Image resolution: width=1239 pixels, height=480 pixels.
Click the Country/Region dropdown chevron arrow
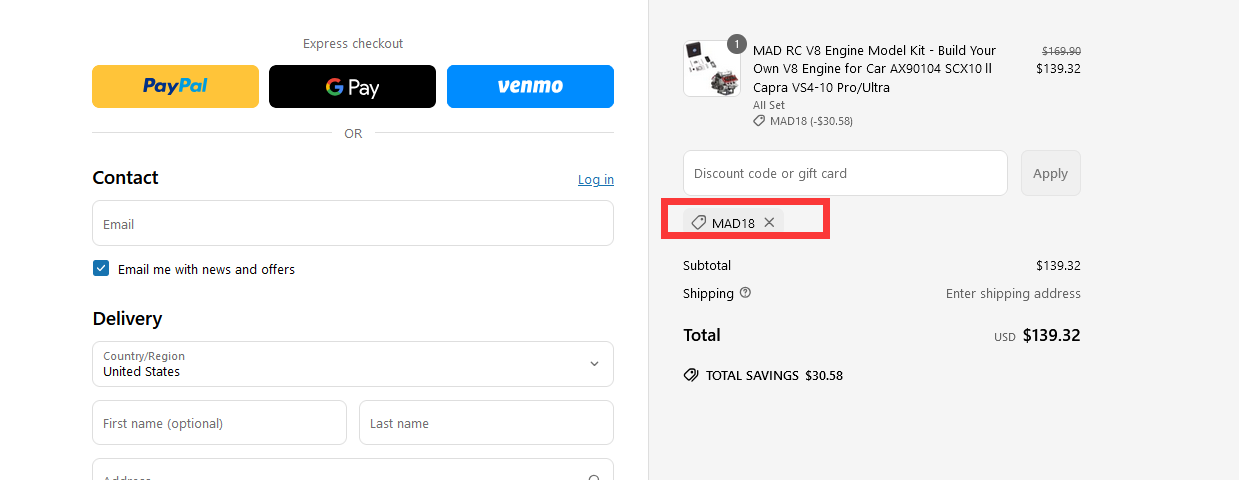(x=594, y=364)
